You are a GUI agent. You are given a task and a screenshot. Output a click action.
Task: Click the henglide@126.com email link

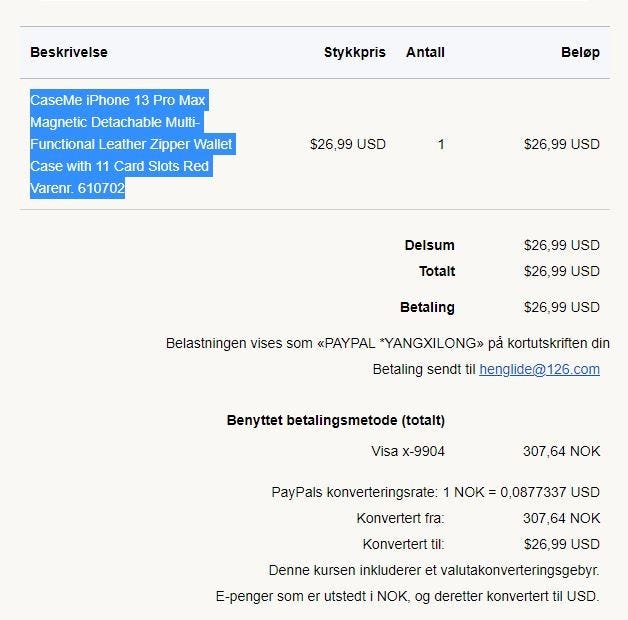click(x=539, y=369)
